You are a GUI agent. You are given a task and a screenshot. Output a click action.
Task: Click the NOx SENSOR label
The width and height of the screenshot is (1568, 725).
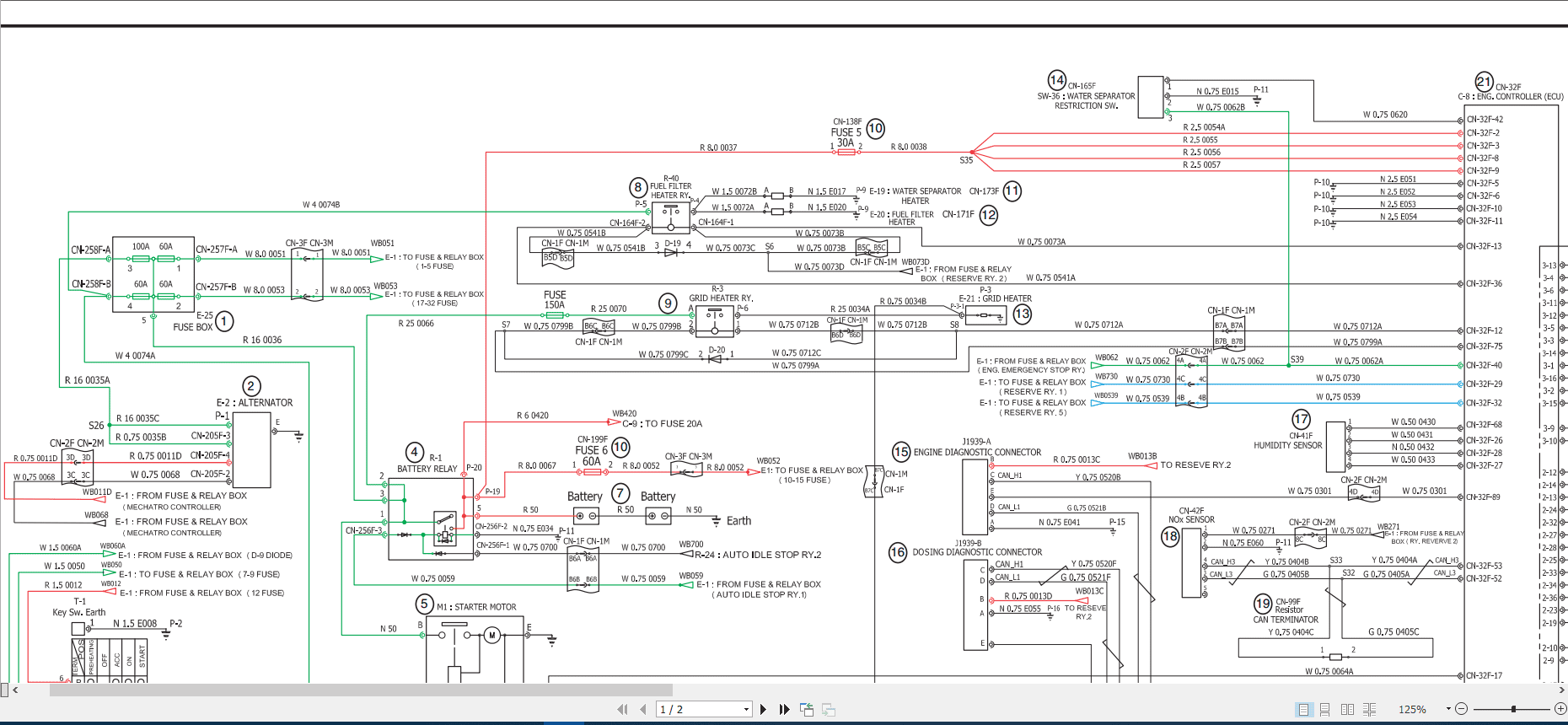point(1191,519)
